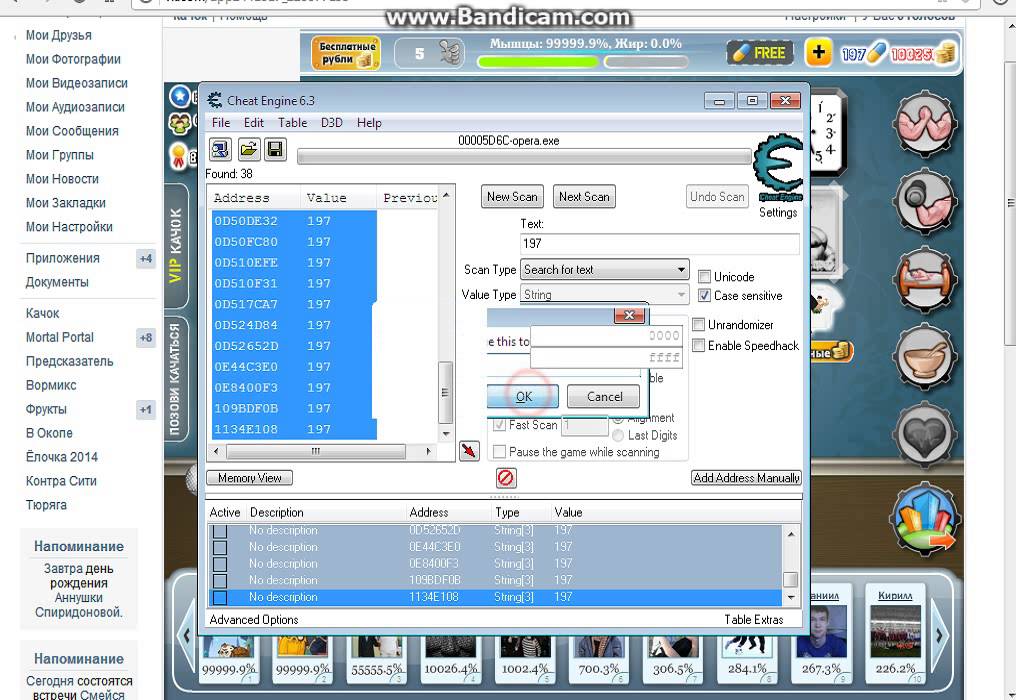Open the Scan Type dropdown

(x=605, y=270)
